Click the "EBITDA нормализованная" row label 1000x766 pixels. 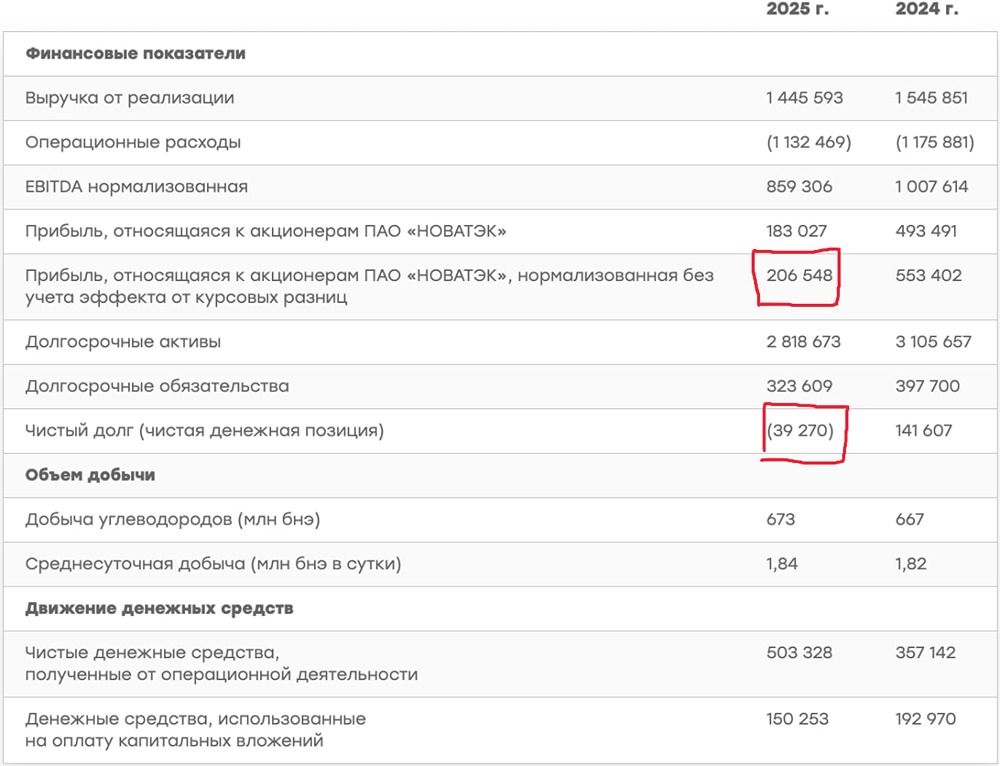coord(136,186)
